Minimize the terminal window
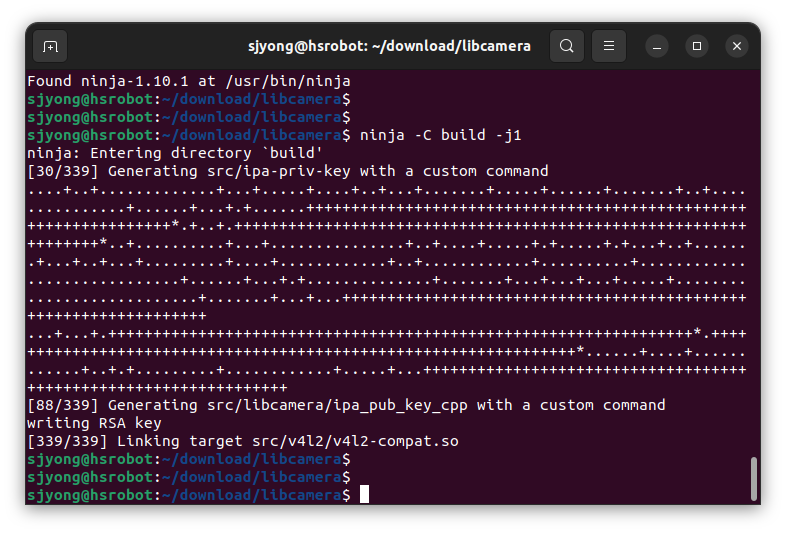 point(657,47)
